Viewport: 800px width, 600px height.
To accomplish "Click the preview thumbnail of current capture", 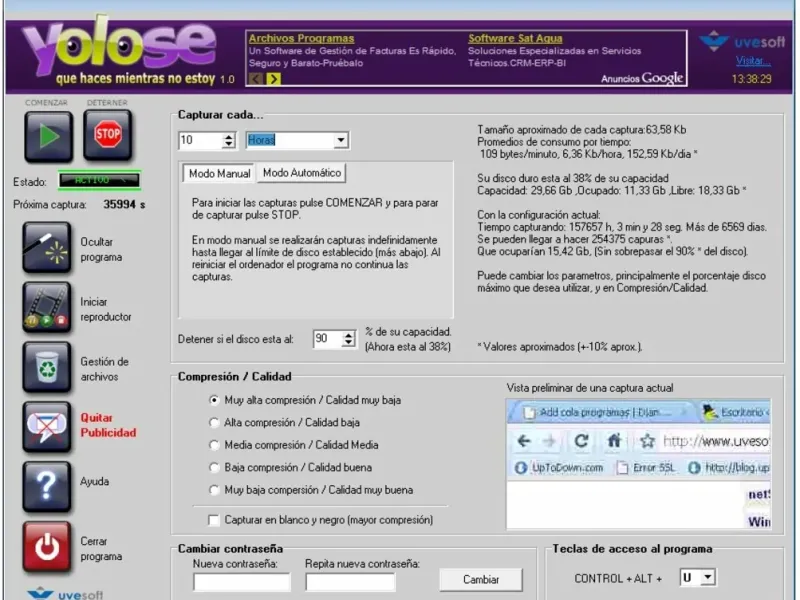I will (638, 464).
